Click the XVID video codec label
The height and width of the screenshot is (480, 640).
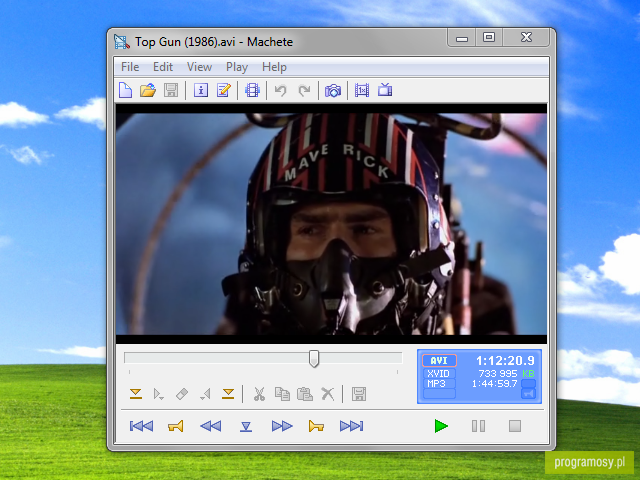click(x=439, y=373)
